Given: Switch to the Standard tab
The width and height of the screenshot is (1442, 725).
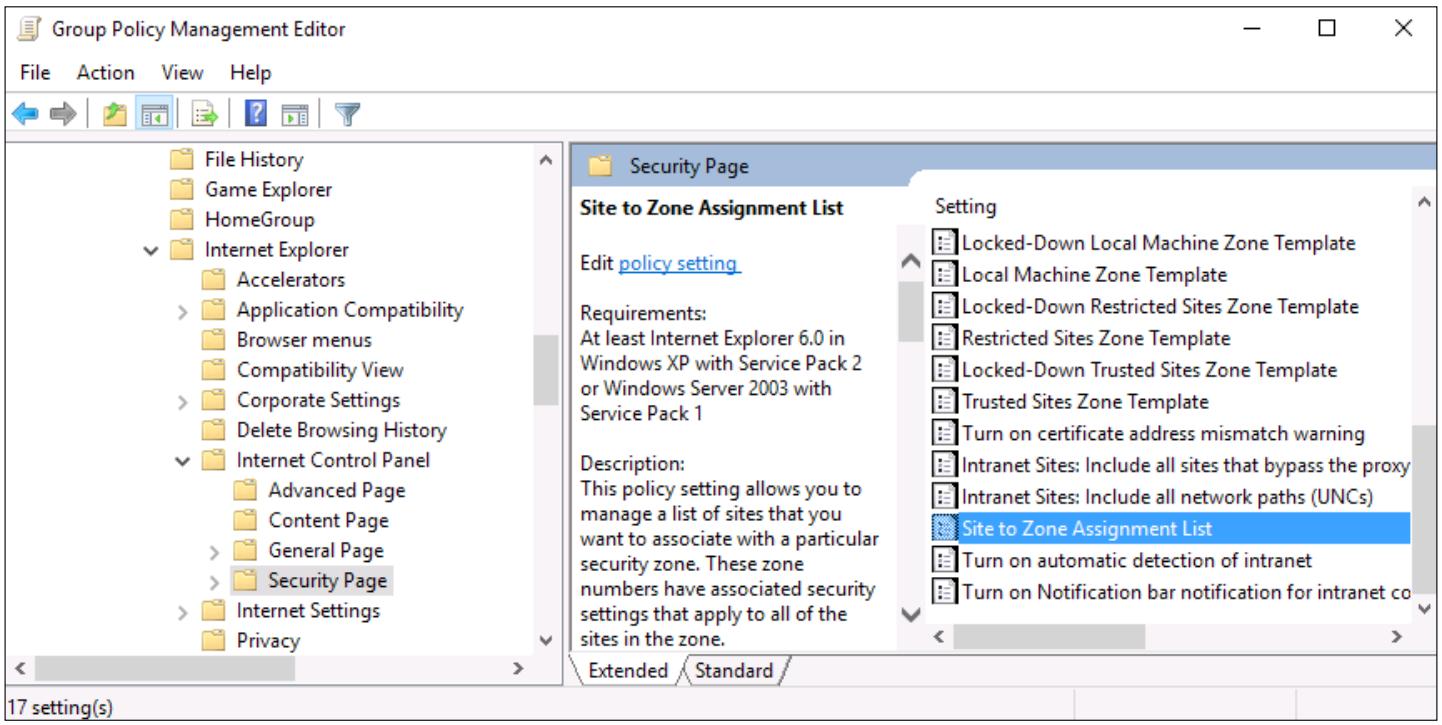Looking at the screenshot, I should 734,670.
